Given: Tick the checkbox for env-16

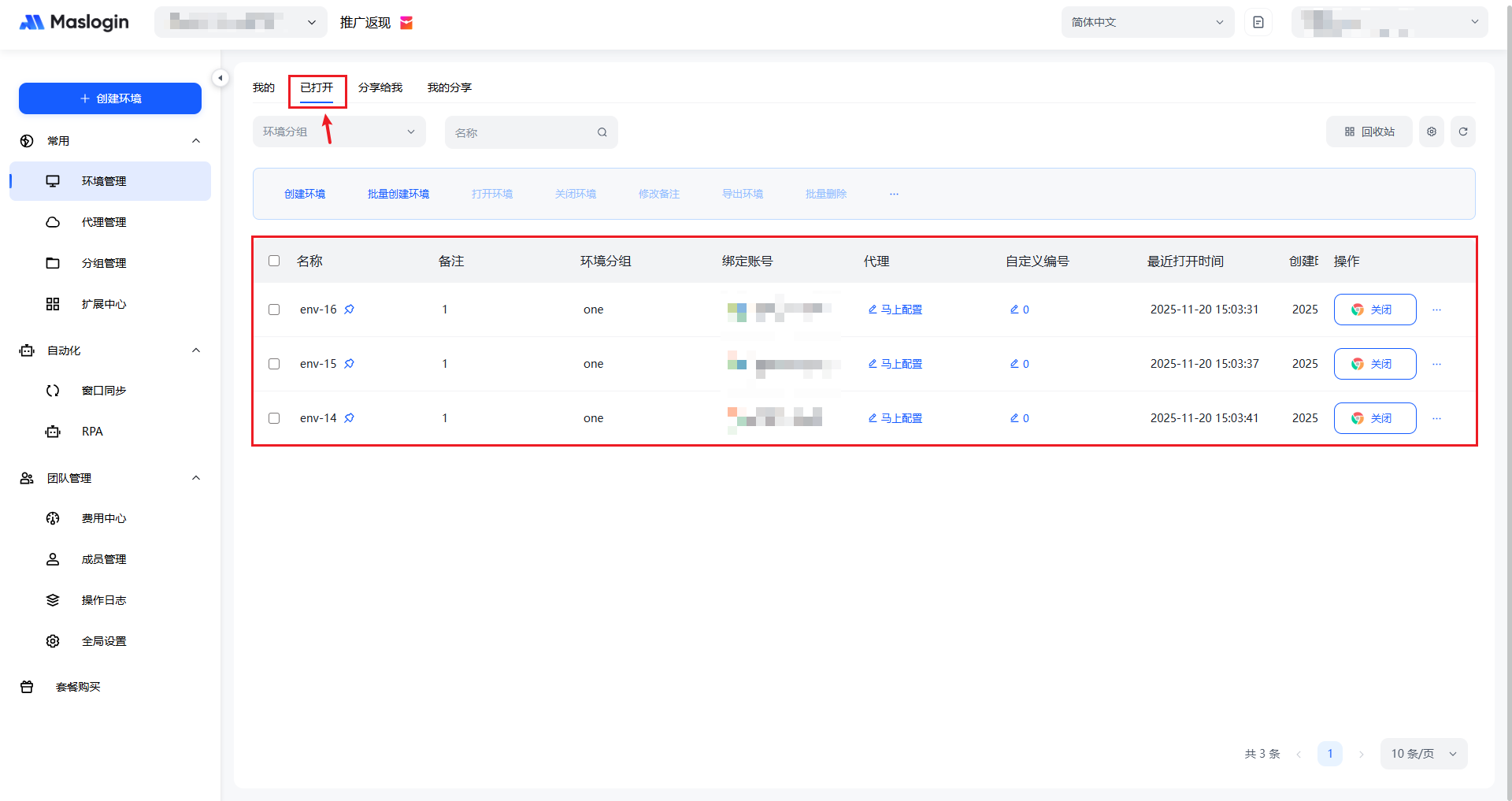Looking at the screenshot, I should coord(274,310).
